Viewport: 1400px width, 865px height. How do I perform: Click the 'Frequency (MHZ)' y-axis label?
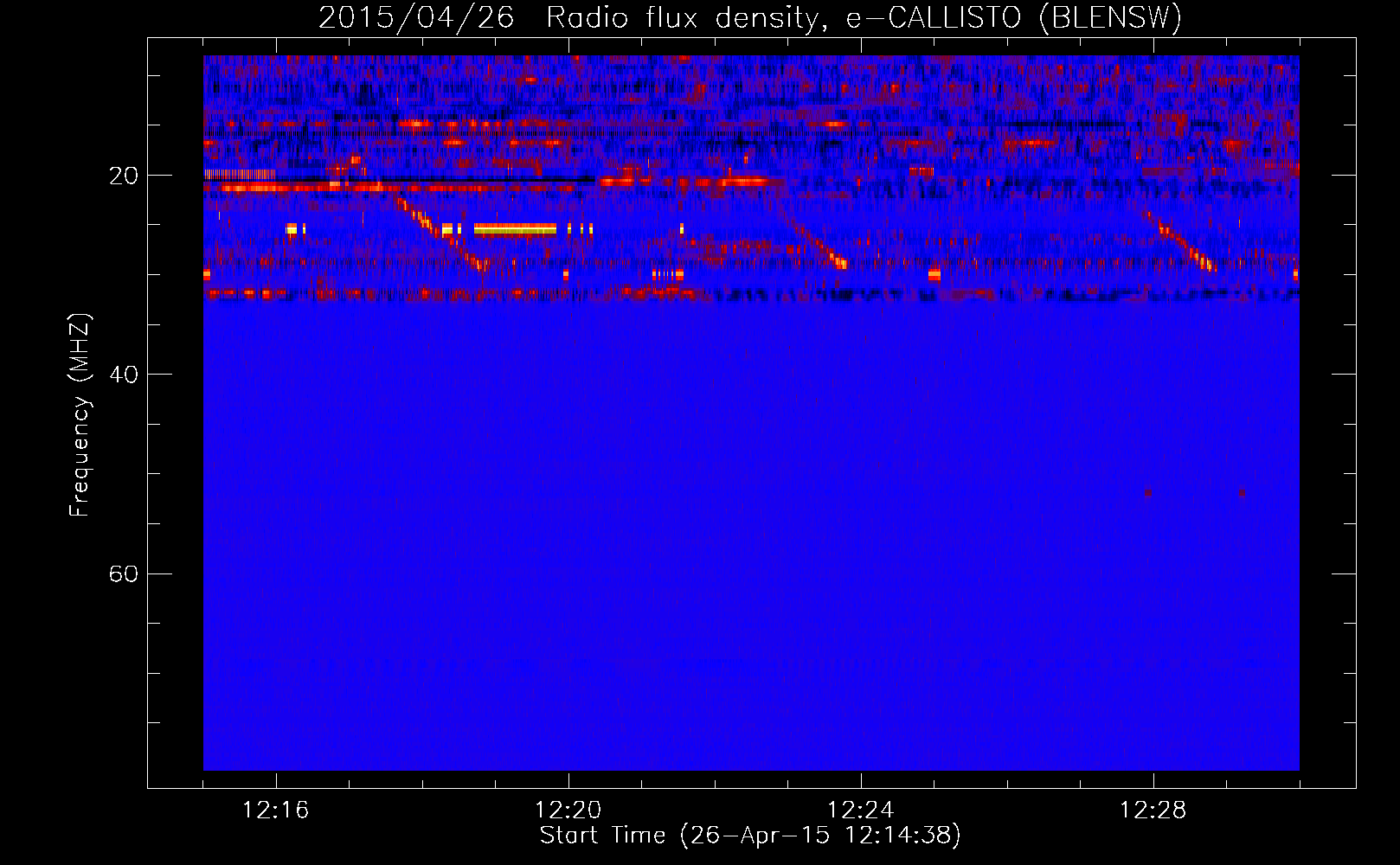point(80,415)
